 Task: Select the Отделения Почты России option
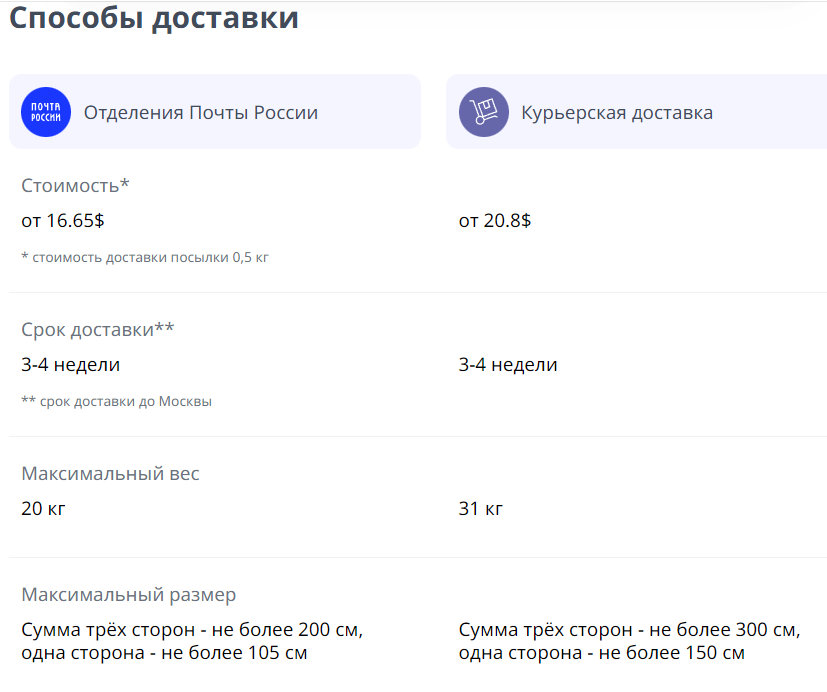(200, 113)
